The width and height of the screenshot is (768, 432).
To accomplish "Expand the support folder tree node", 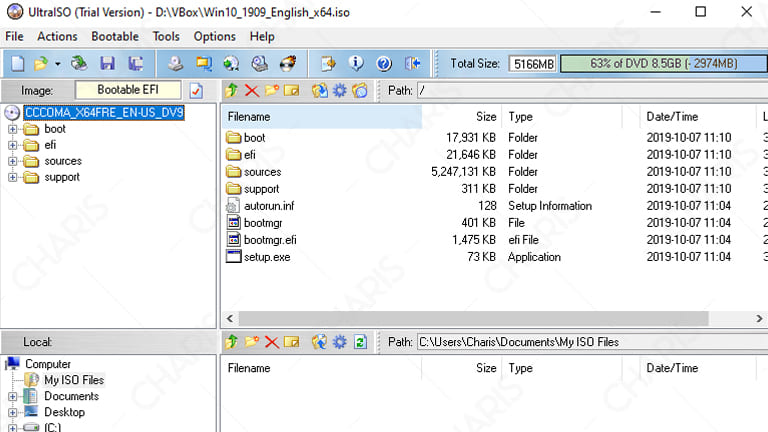I will coord(13,178).
